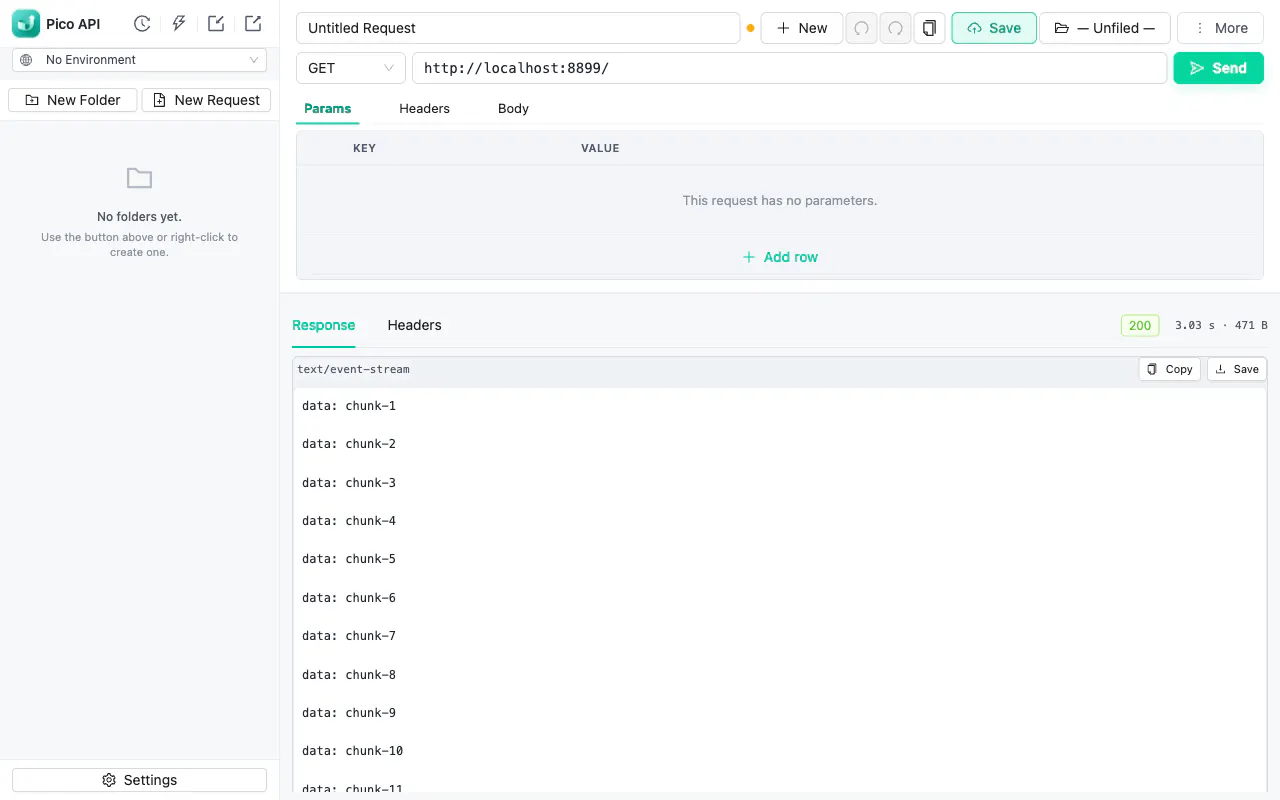Duplicate the request with copy icon button

click(x=930, y=28)
